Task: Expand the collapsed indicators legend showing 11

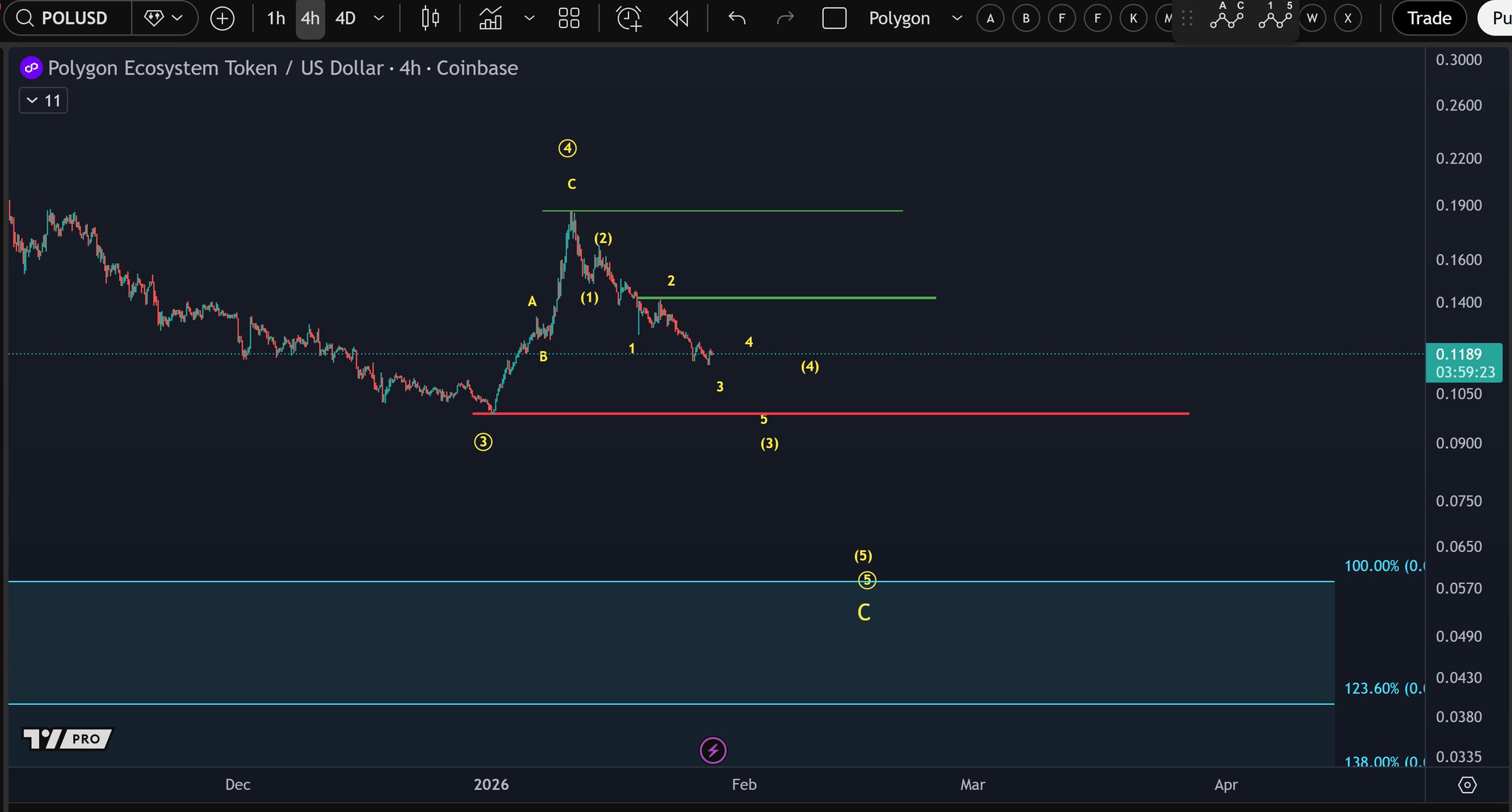Action: (44, 100)
